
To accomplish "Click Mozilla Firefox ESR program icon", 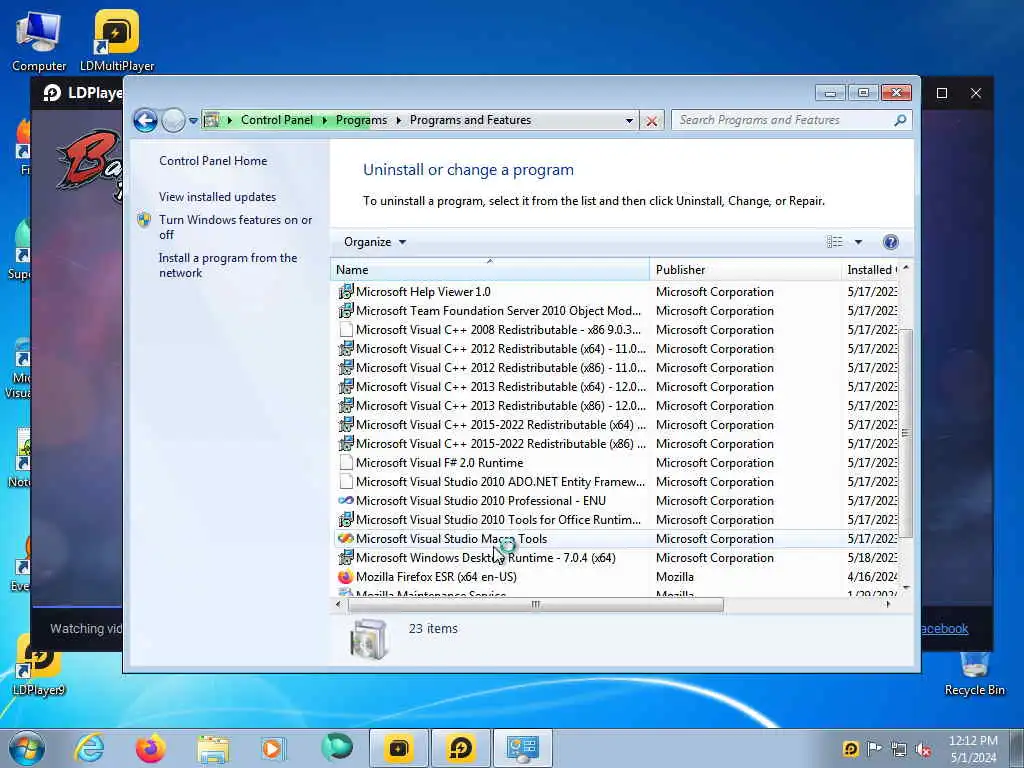I will pos(345,577).
